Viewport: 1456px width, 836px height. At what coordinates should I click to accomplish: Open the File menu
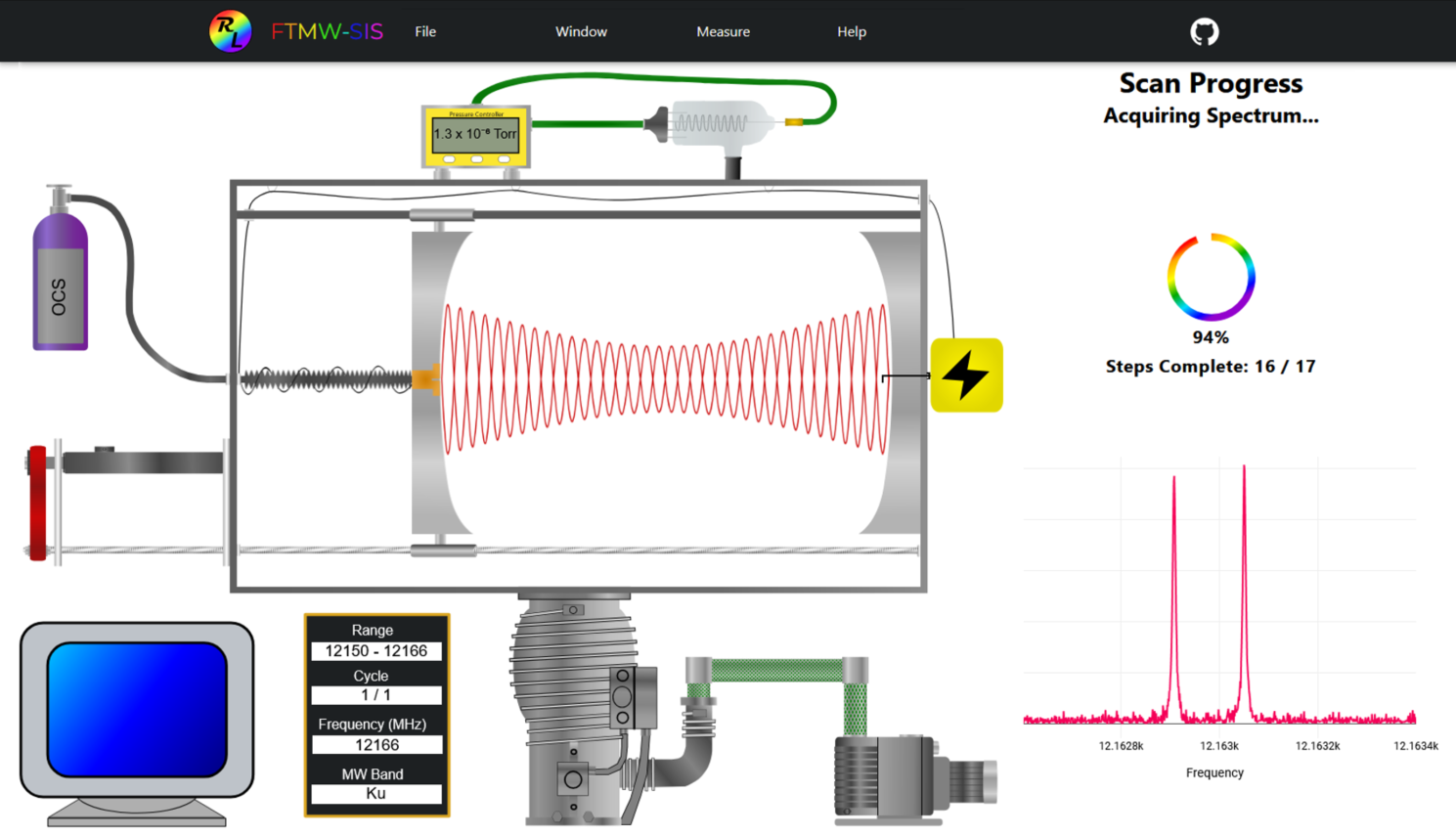(425, 31)
